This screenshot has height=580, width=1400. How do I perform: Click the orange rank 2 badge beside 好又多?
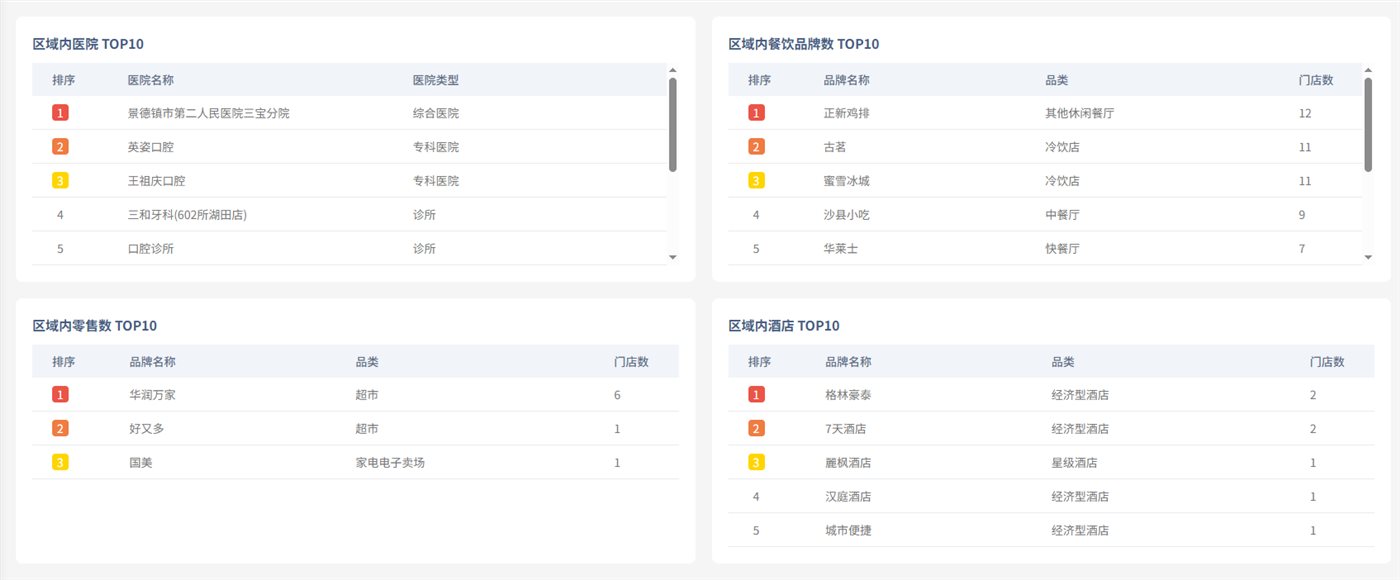tap(60, 428)
